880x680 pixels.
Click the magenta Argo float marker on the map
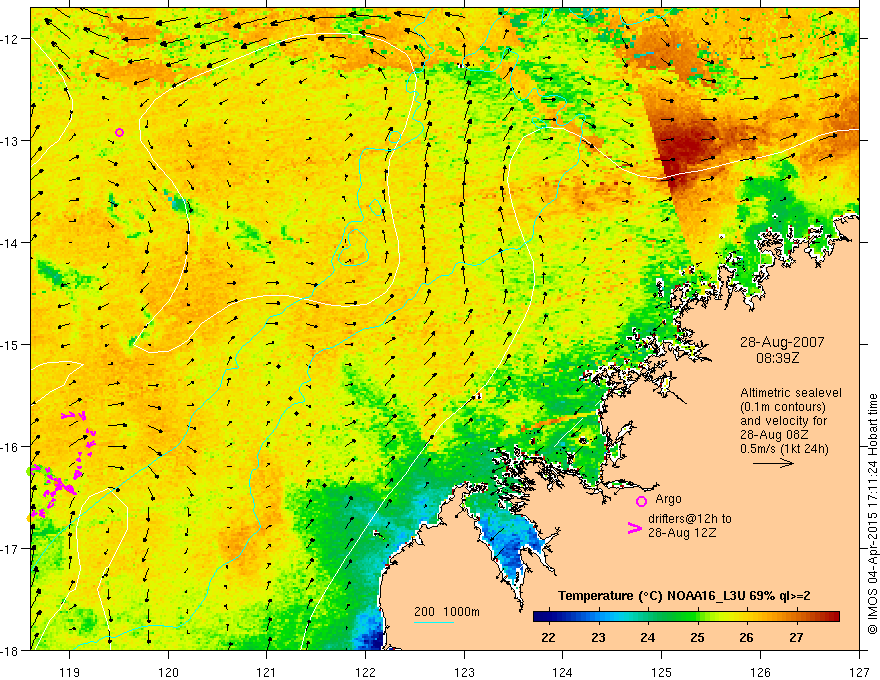click(x=120, y=132)
